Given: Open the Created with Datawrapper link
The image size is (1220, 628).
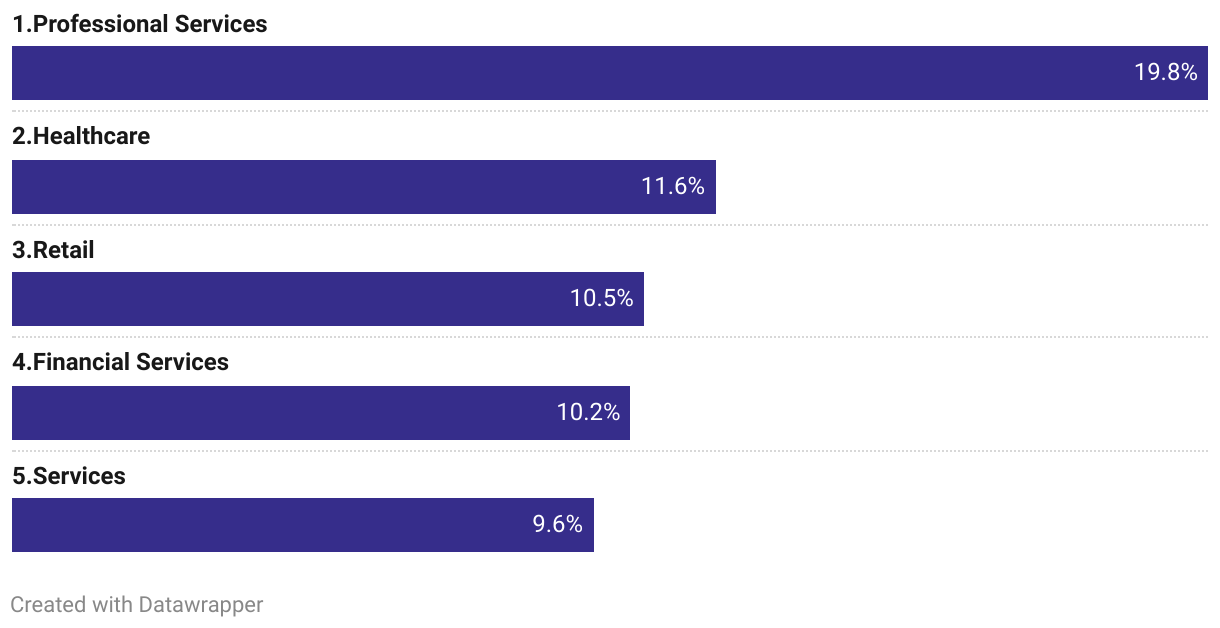Looking at the screenshot, I should coord(137,604).
